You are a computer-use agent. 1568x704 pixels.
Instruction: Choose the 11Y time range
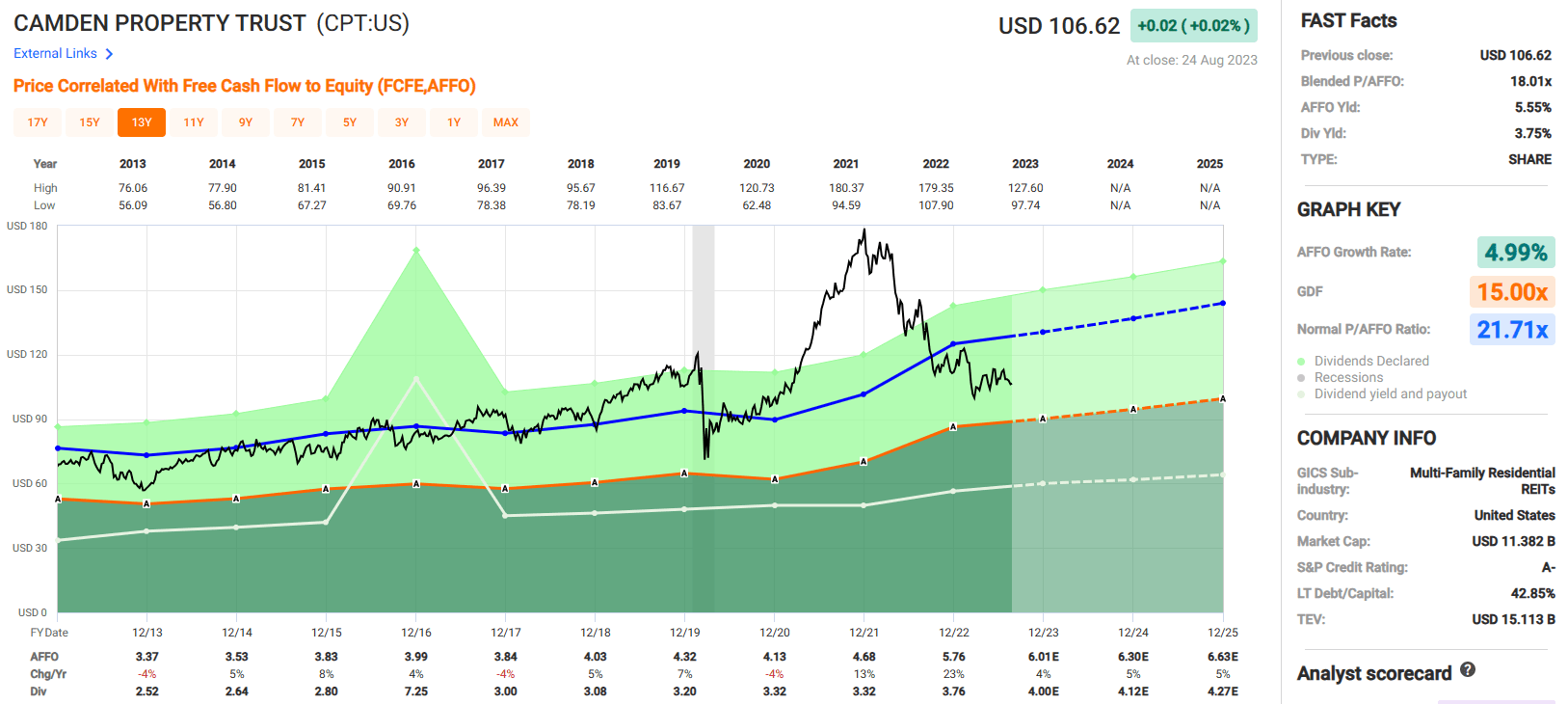click(x=194, y=122)
